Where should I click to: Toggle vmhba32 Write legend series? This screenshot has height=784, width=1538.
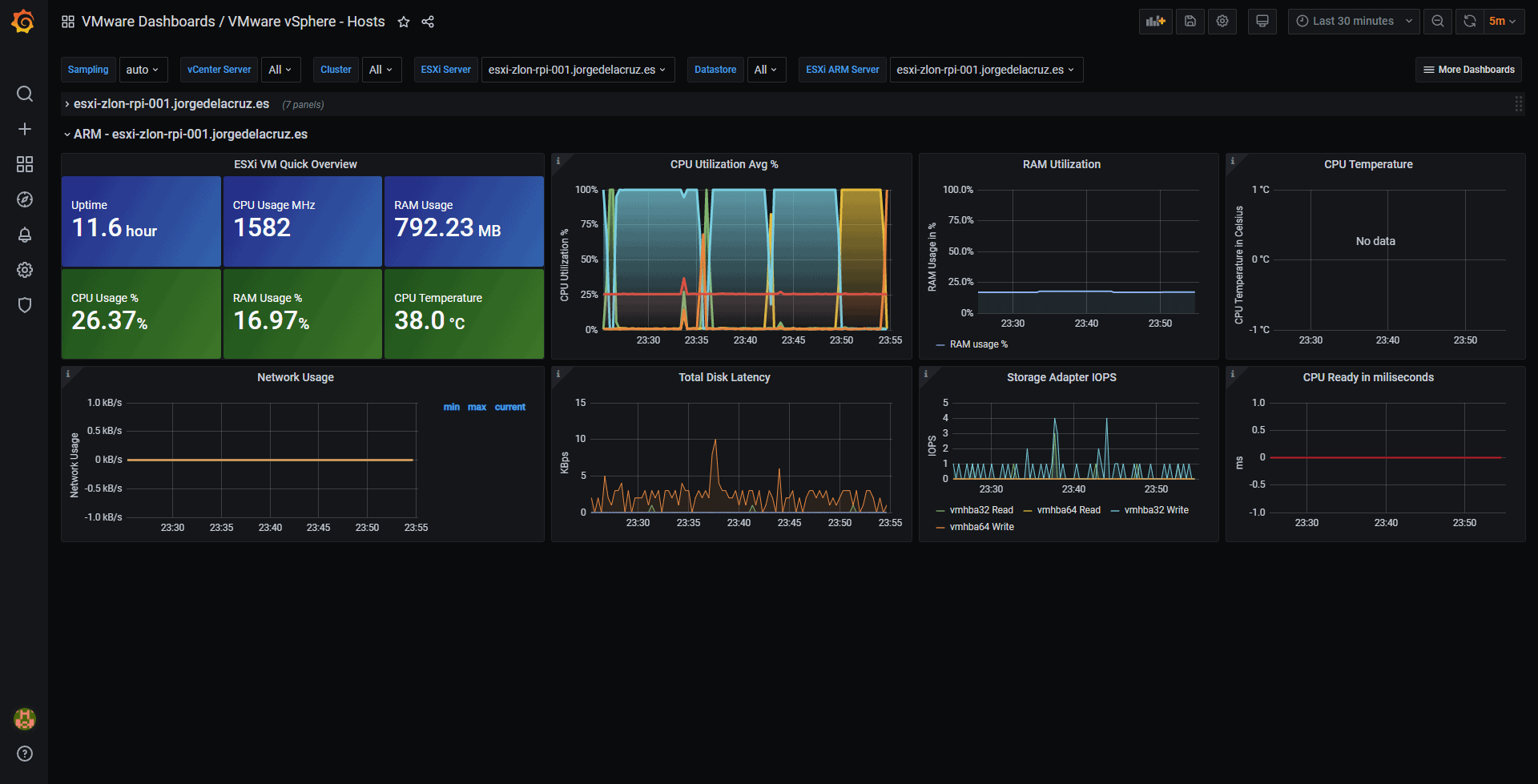[x=1156, y=510]
